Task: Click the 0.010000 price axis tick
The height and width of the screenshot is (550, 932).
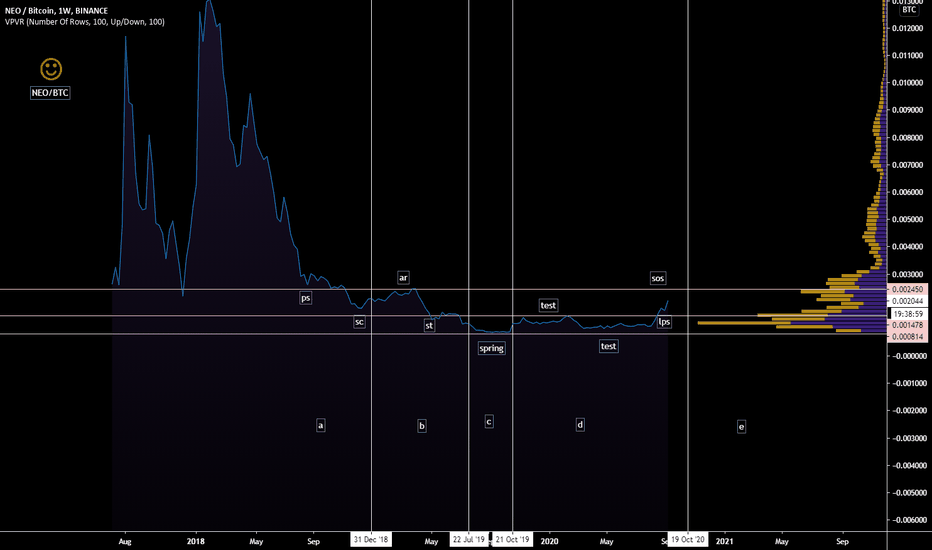Action: point(908,83)
